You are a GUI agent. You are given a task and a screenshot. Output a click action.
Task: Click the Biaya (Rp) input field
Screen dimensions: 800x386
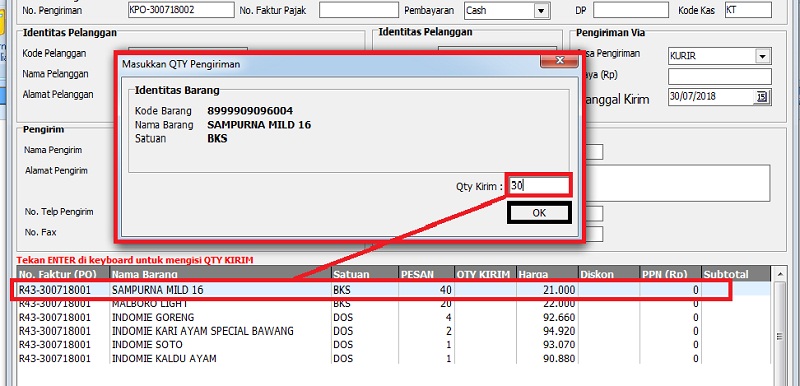720,76
